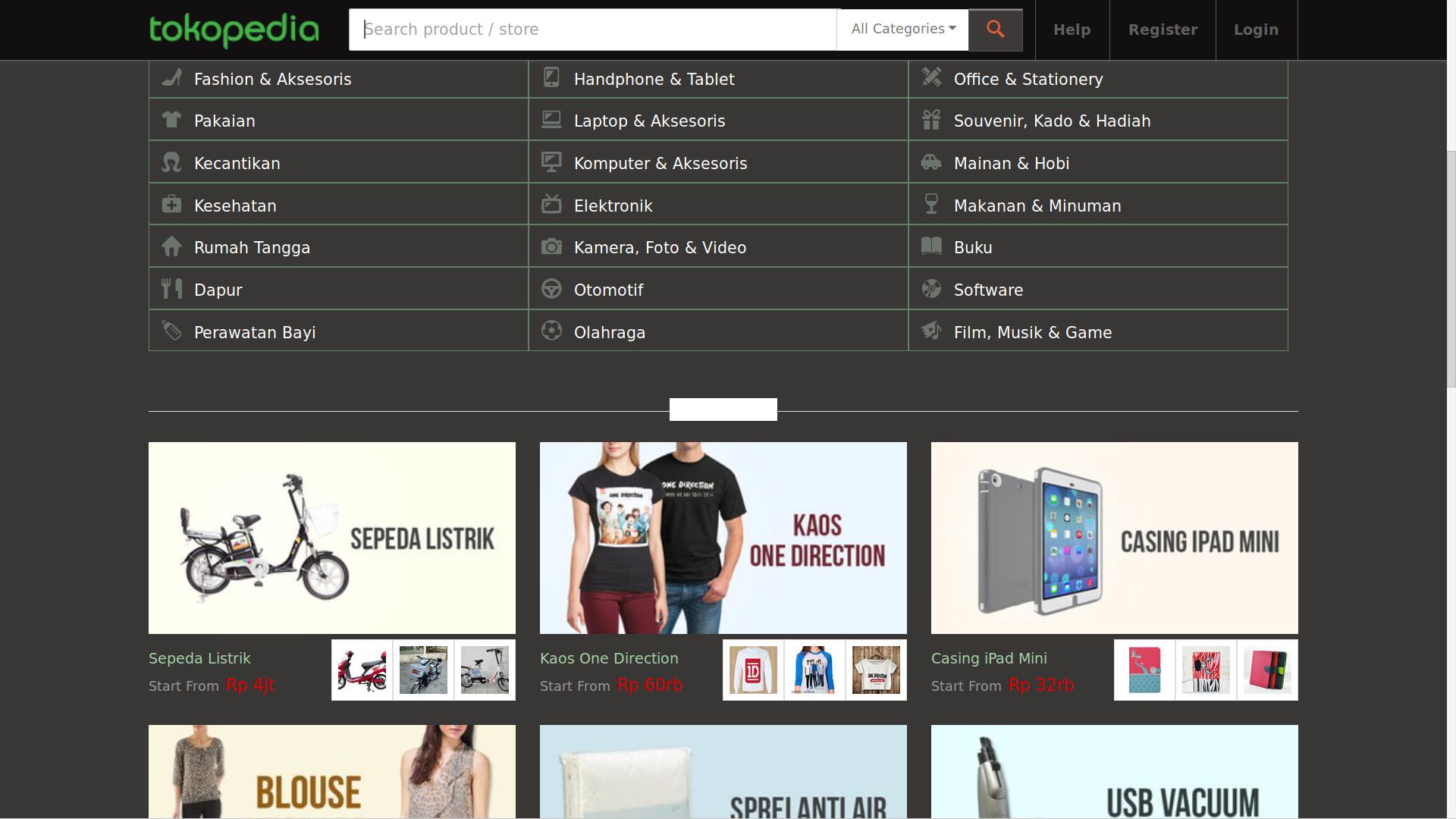Click the Elektronik television icon
The image size is (1456, 819).
552,204
